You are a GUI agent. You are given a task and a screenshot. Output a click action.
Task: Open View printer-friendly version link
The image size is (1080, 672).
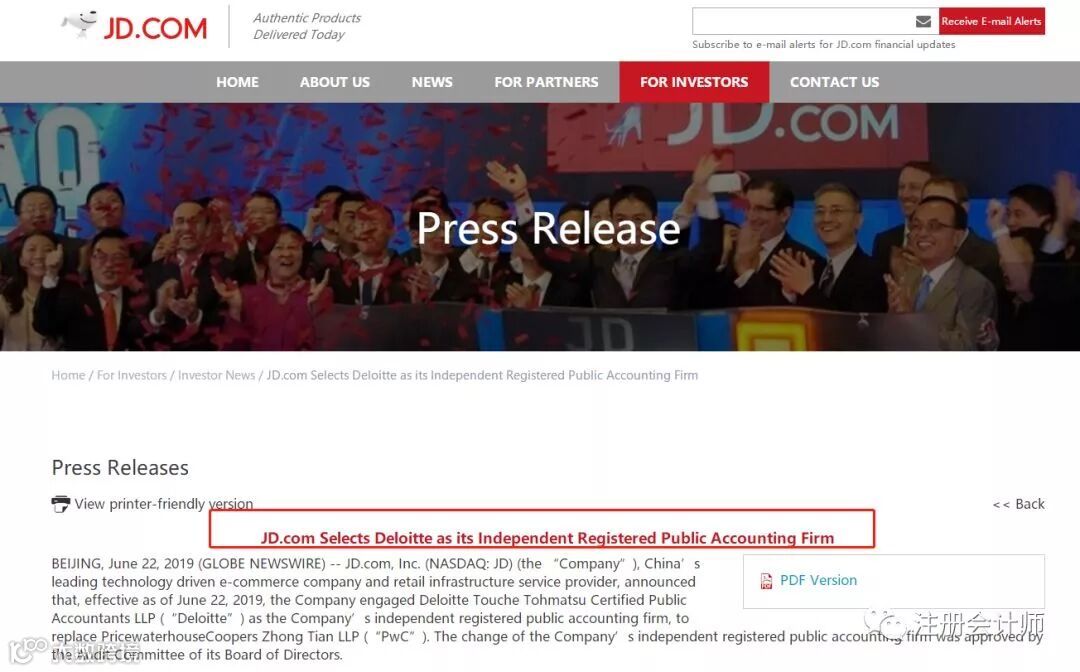click(164, 504)
